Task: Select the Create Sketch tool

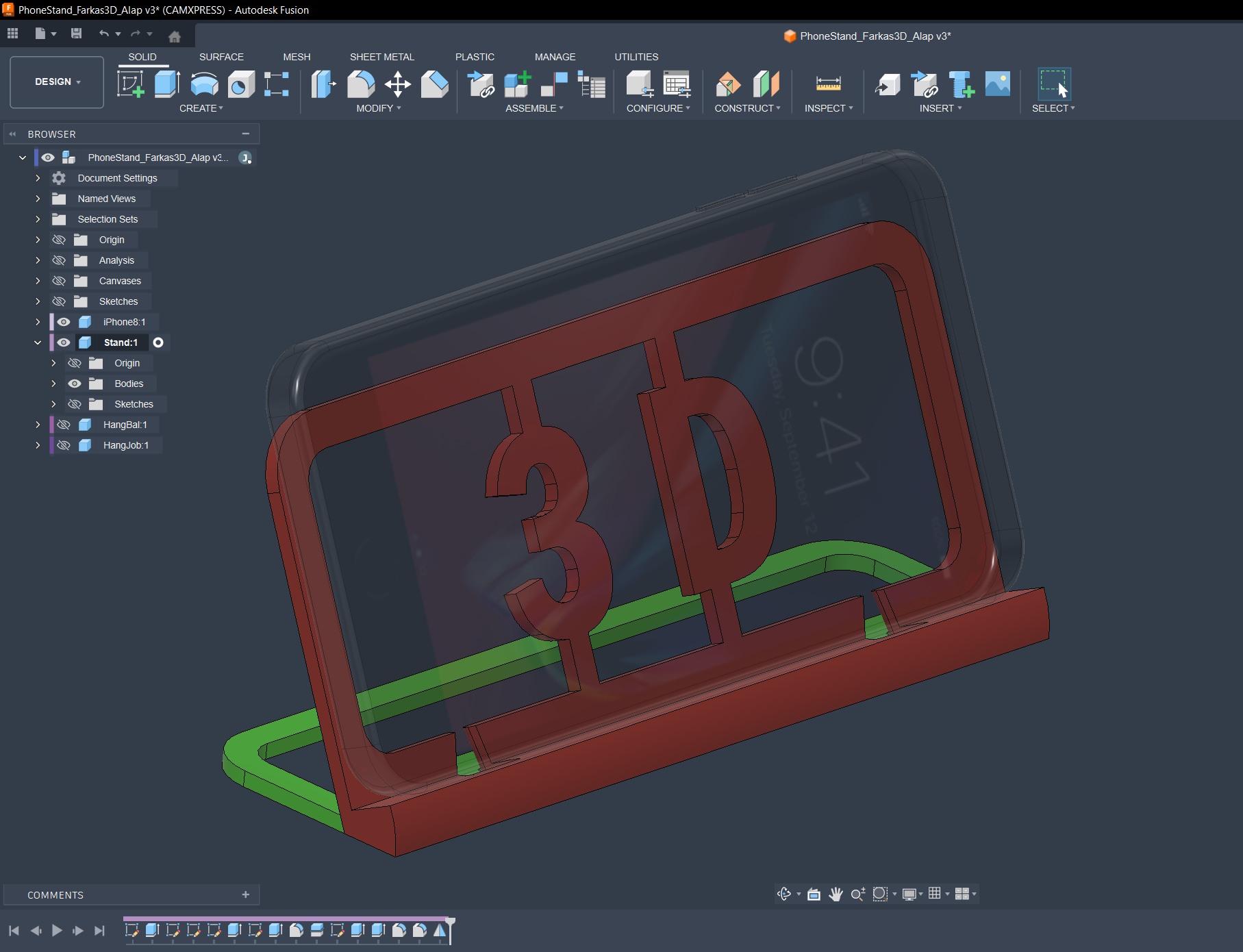Action: (x=130, y=84)
